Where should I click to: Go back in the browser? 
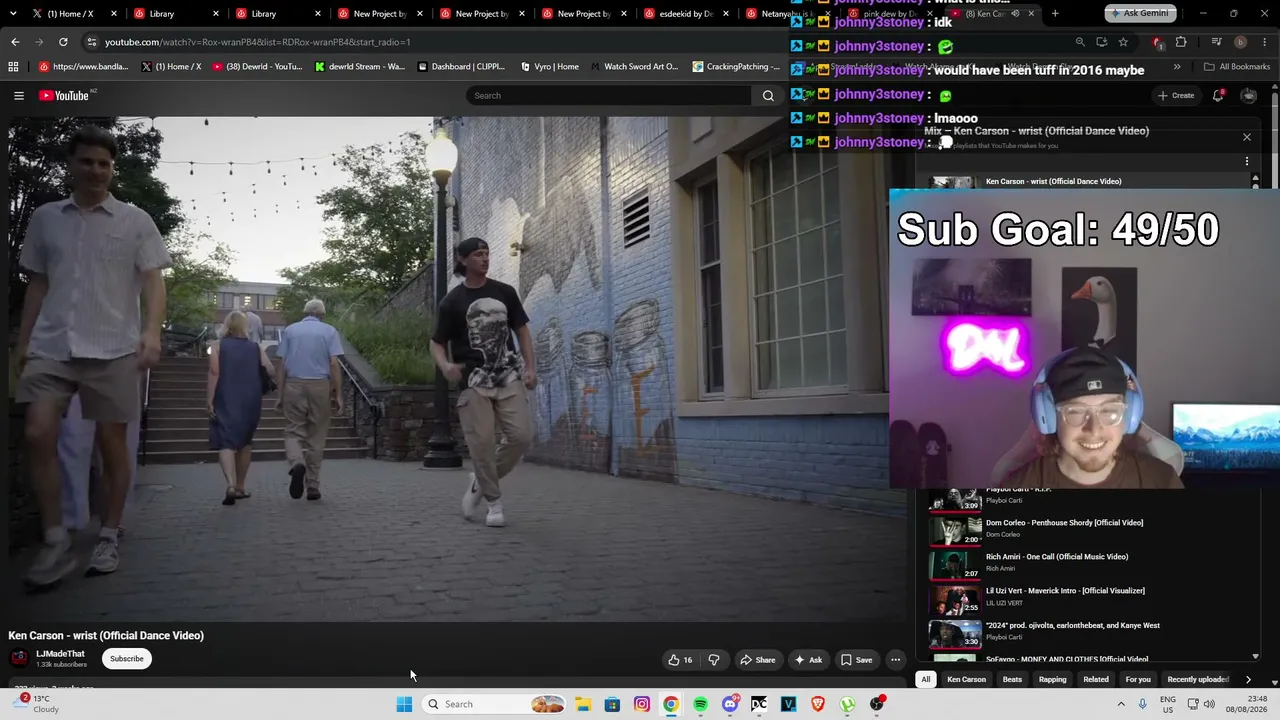[x=15, y=42]
